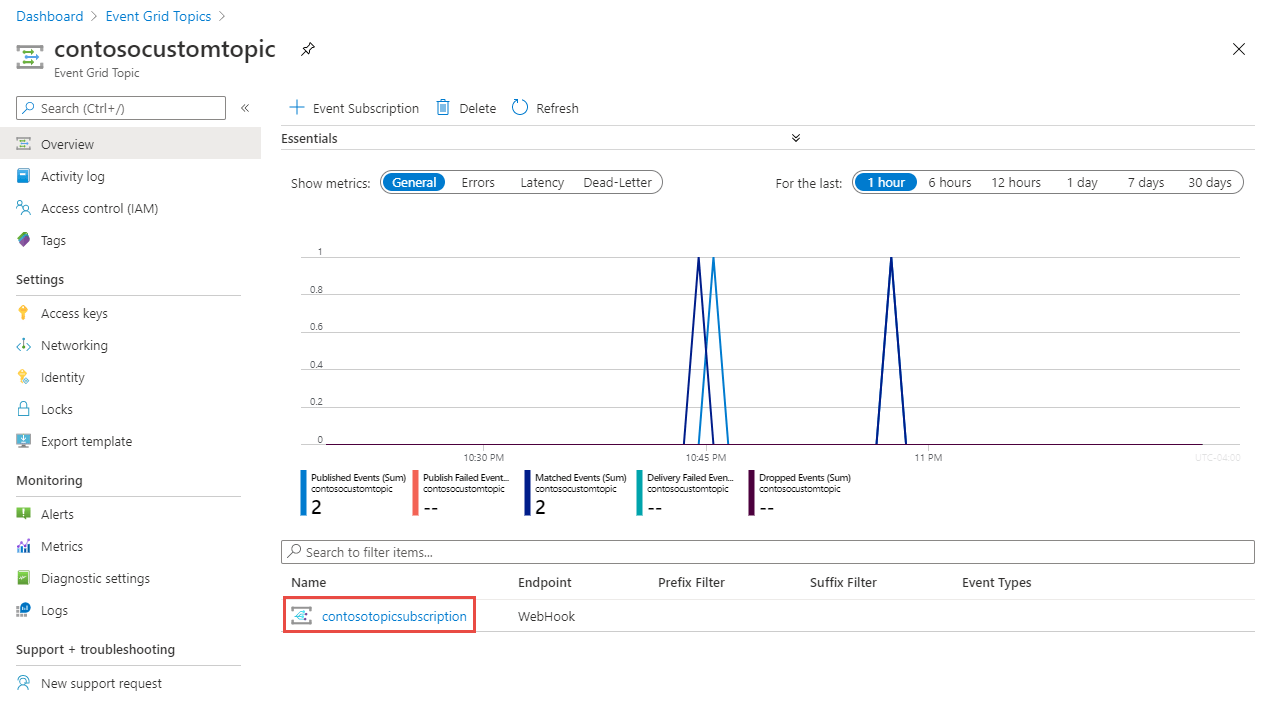Show Errors metrics instead of General
Viewport: 1271px width, 720px height.
pyautogui.click(x=478, y=182)
